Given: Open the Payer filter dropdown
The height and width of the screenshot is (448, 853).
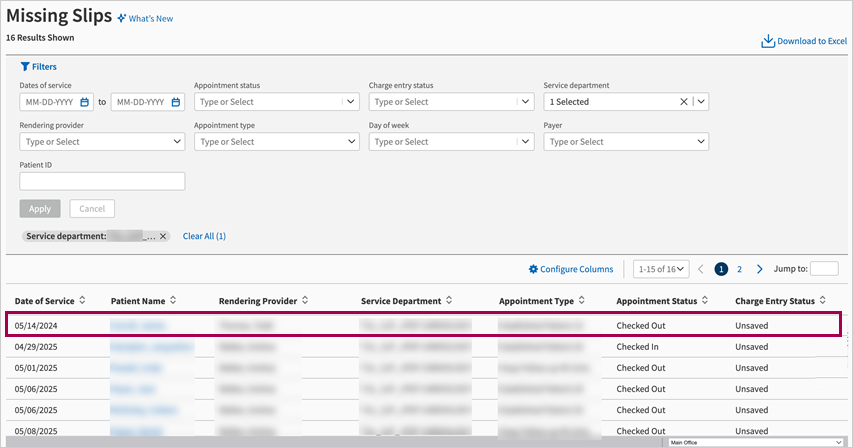Looking at the screenshot, I should point(700,142).
